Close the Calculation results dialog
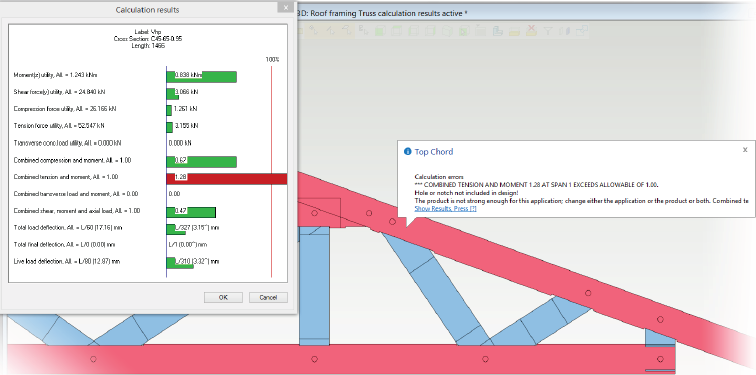 tap(285, 7)
